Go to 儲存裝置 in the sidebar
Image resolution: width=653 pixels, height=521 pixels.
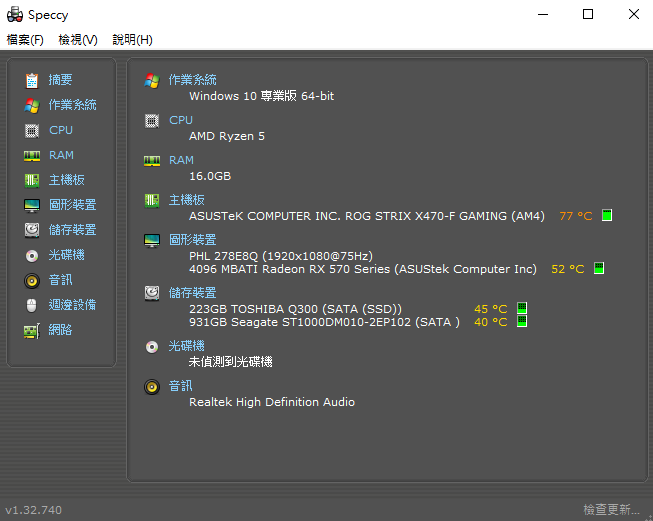click(72, 230)
